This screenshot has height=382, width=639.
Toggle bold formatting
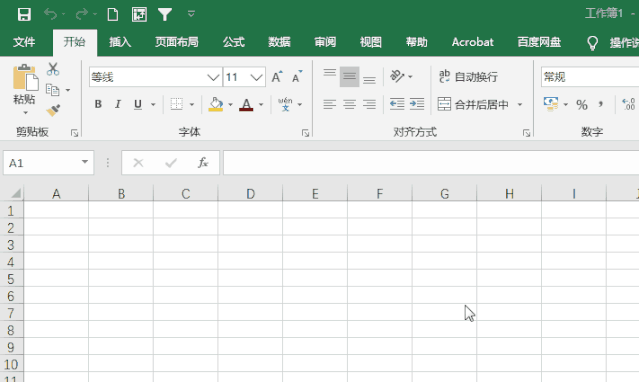point(98,104)
